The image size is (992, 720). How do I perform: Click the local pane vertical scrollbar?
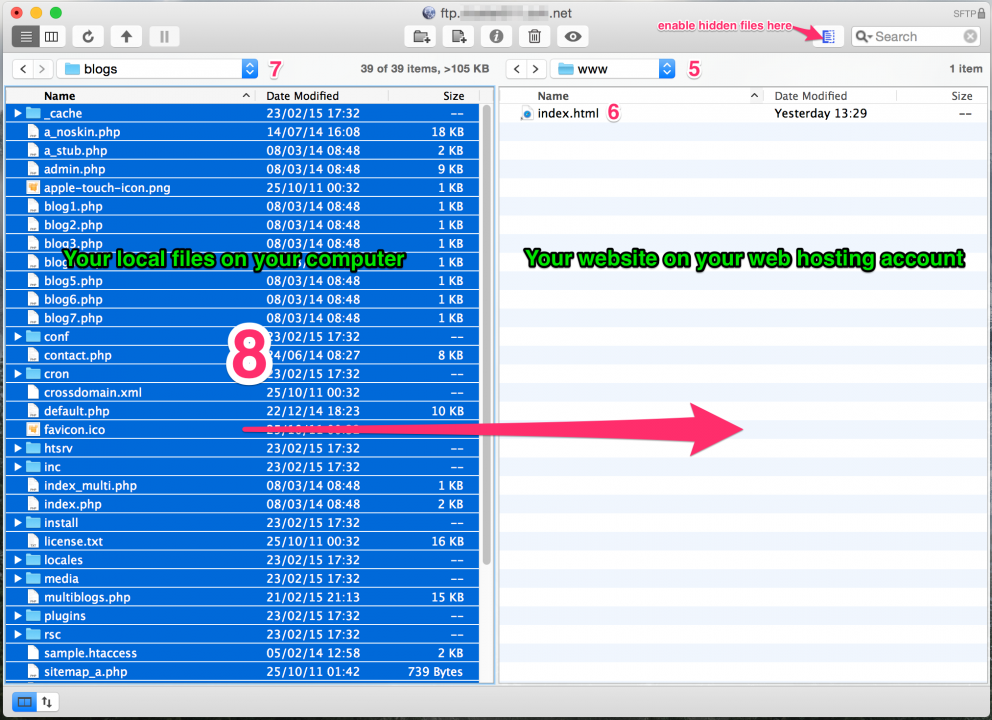click(487, 335)
